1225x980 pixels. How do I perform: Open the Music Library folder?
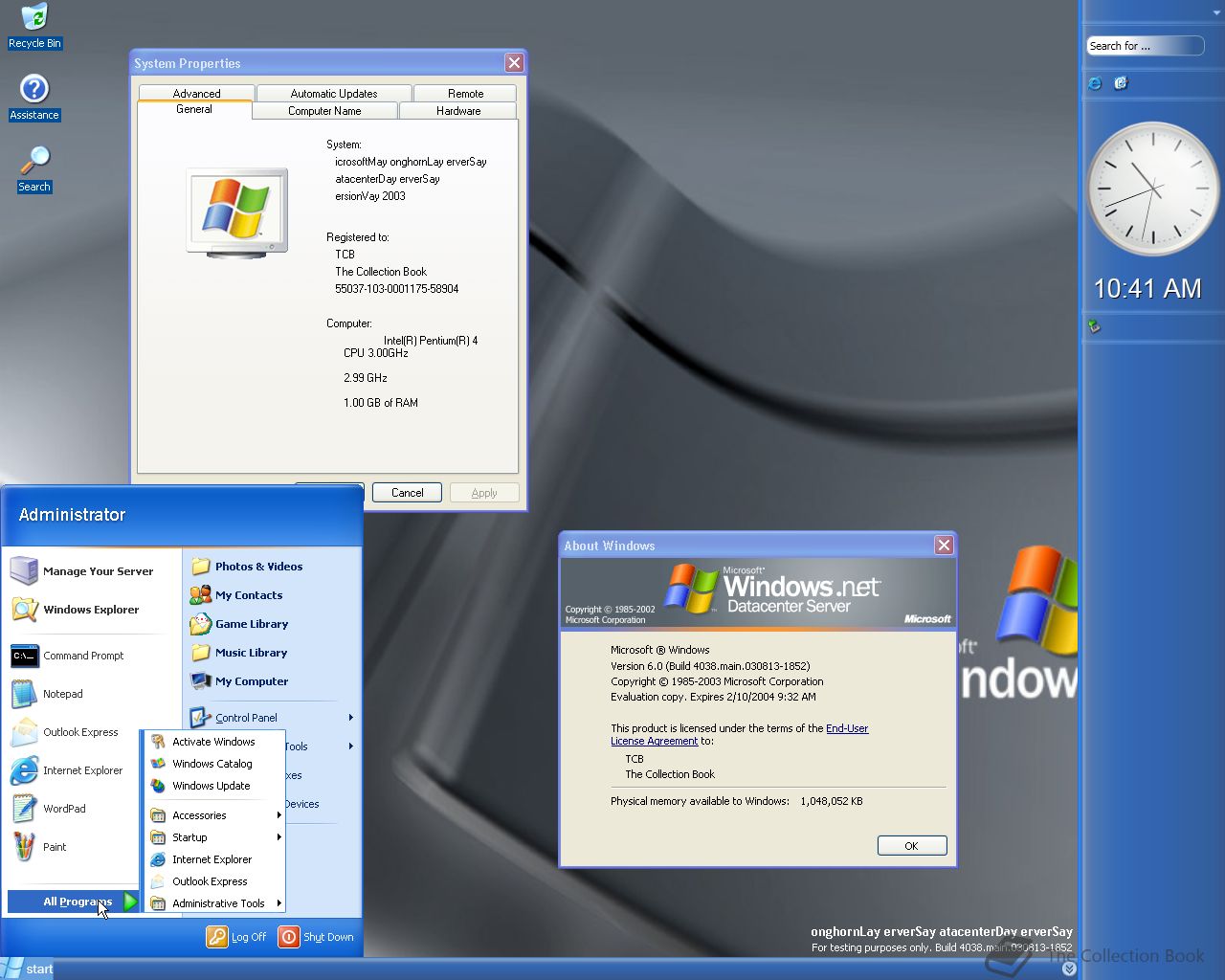coord(239,653)
